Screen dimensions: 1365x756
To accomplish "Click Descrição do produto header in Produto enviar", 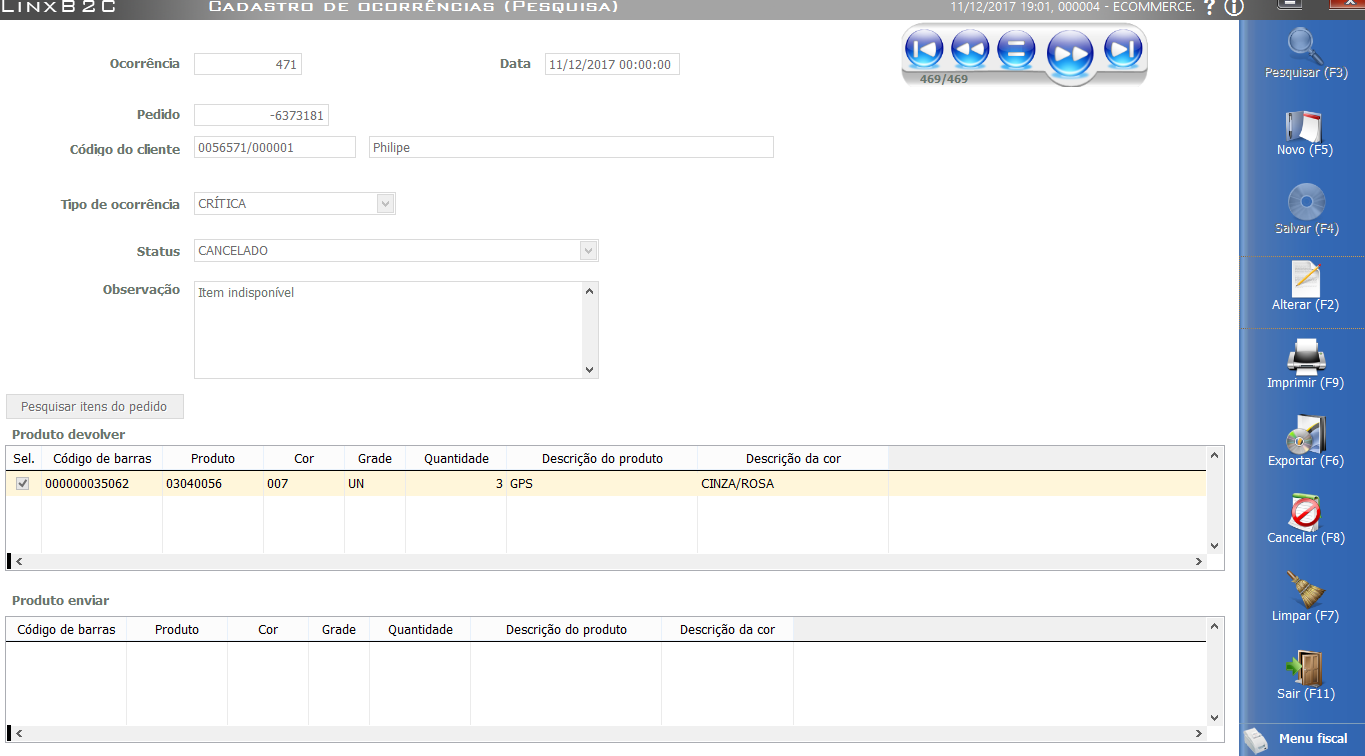I will (566, 630).
